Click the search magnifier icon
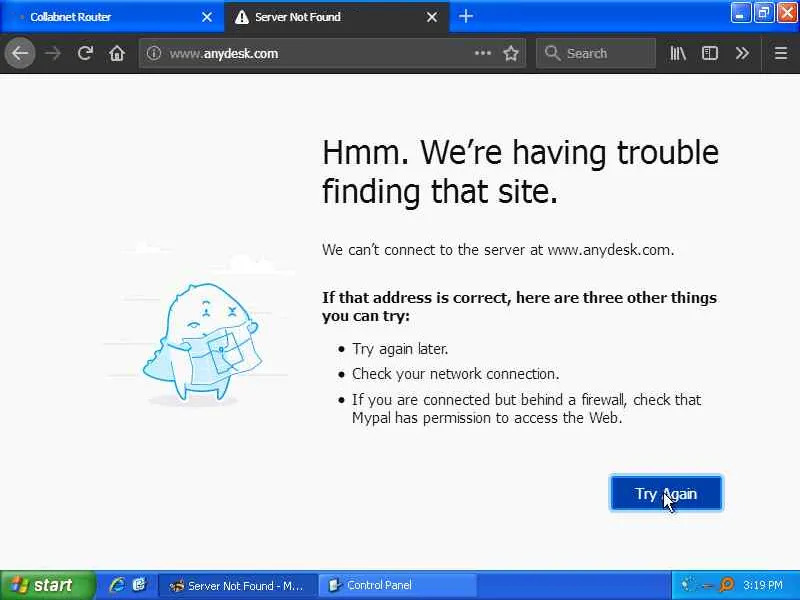Viewport: 800px width, 600px height. point(552,53)
